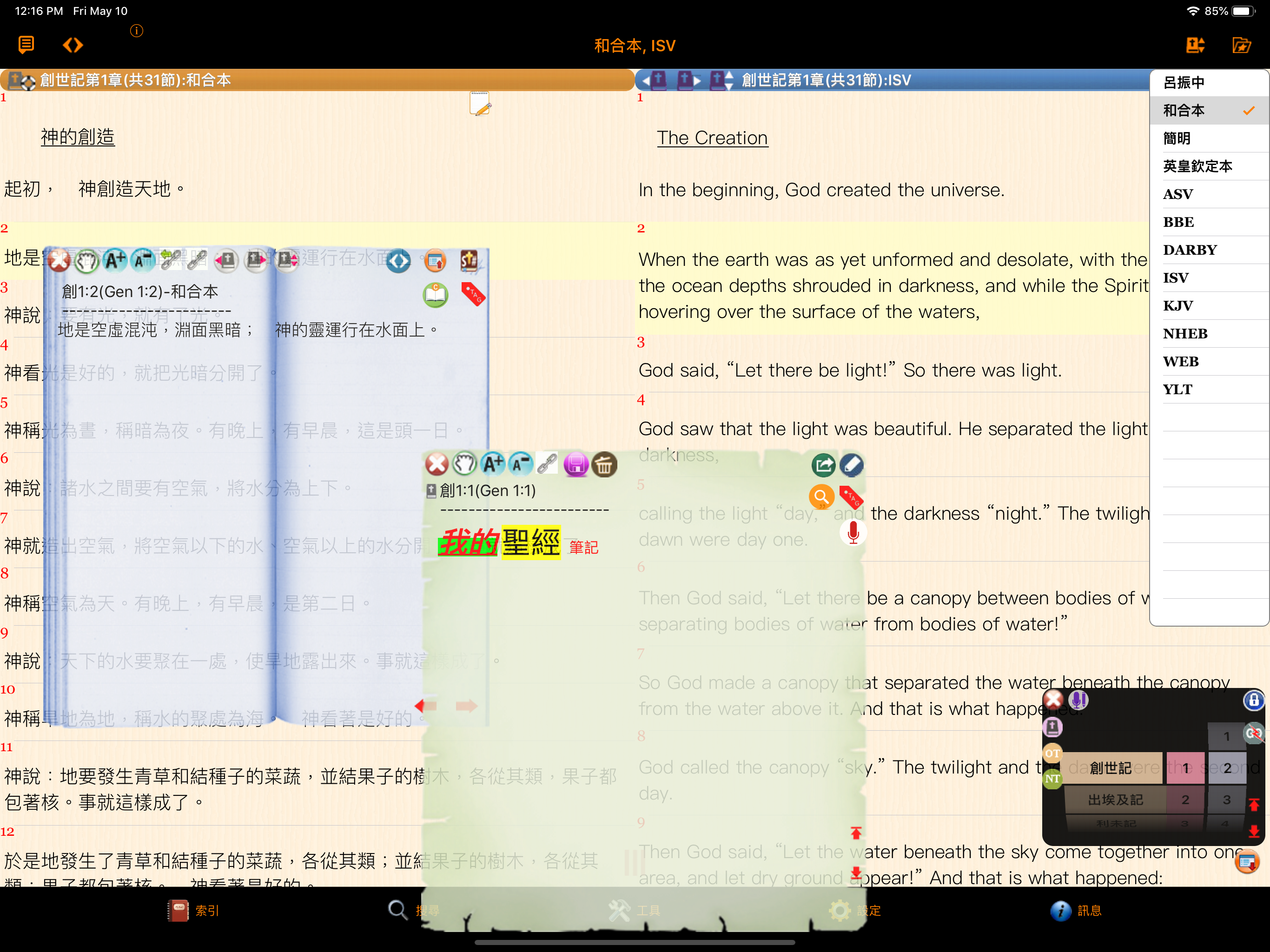This screenshot has width=1270, height=952.
Task: Select DARBY version from list
Action: tap(1209, 250)
